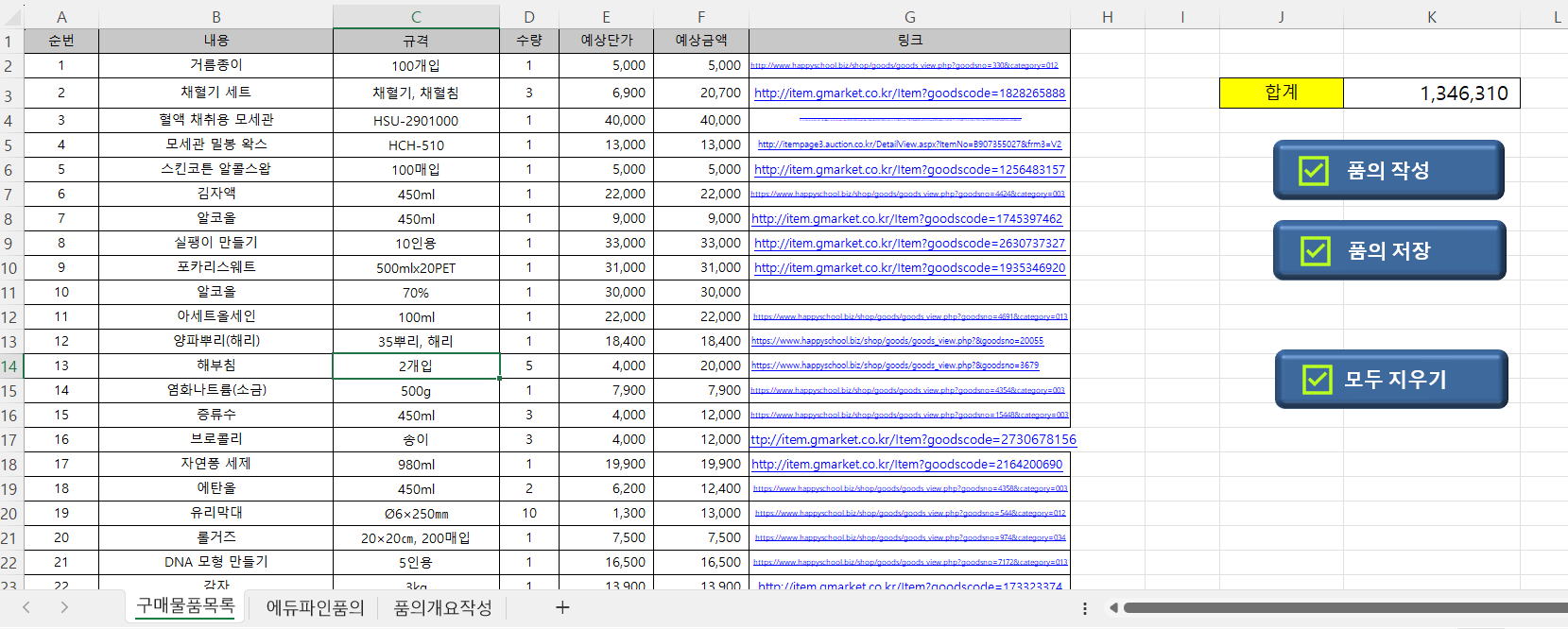Click the checkmark icon on 품의 작성
This screenshot has height=629, width=1568.
tap(1313, 171)
